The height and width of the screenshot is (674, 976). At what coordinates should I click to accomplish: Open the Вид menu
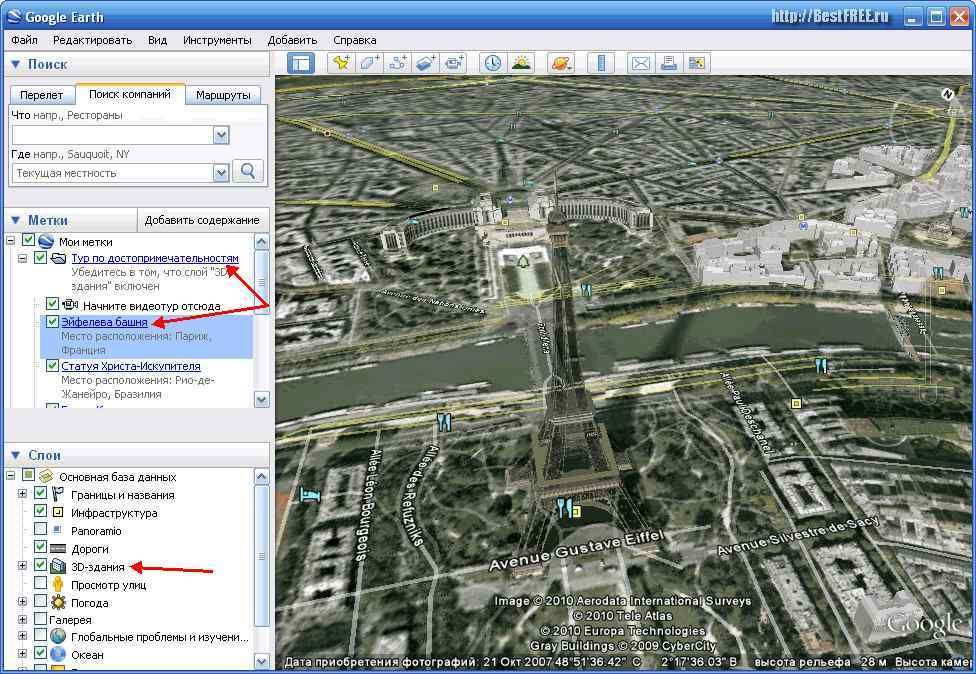(157, 40)
